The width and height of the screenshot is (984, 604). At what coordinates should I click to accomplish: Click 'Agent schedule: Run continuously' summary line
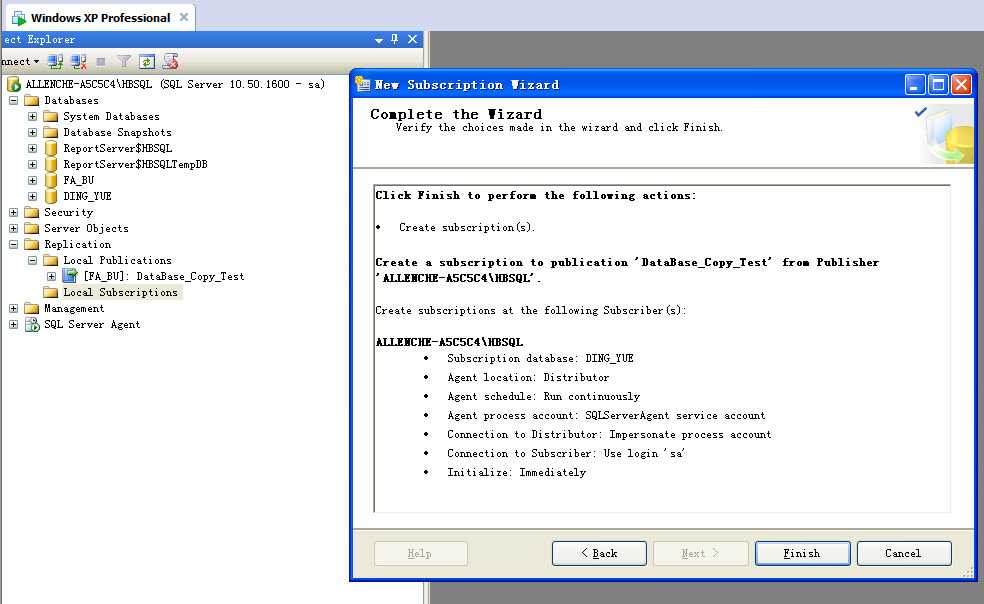pos(543,396)
